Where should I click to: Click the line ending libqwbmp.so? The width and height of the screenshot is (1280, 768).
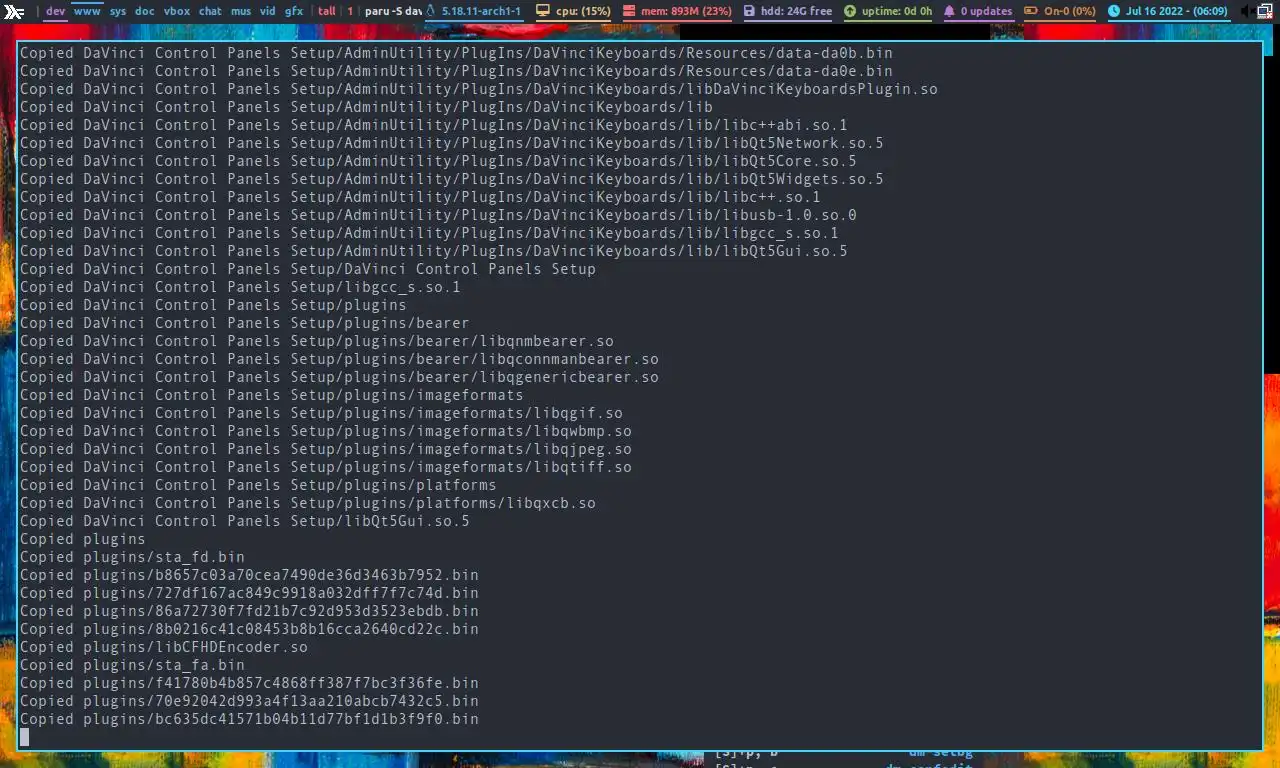[x=326, y=431]
